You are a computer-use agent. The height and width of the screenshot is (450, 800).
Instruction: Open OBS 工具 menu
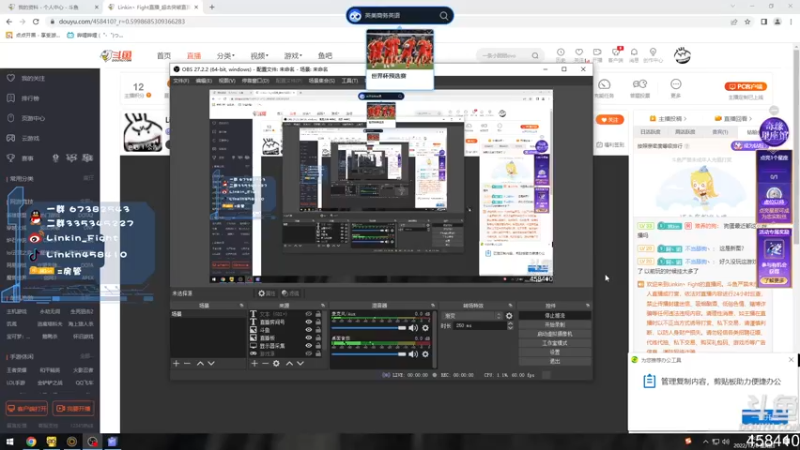coord(349,81)
